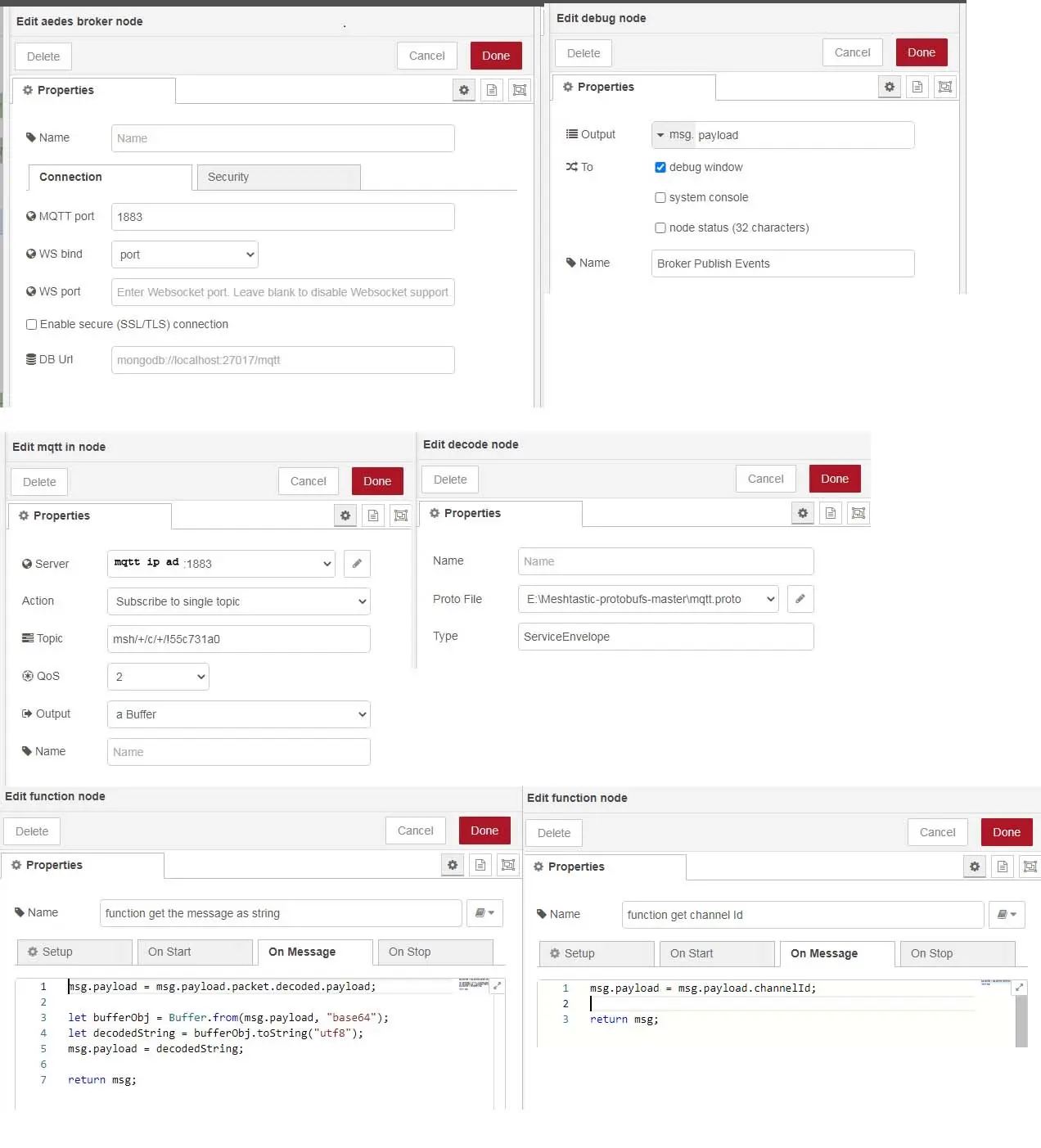Click the MQTT port input field
1041x1148 pixels.
click(x=282, y=217)
